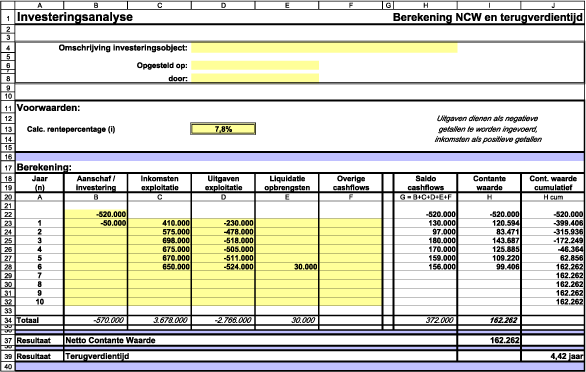Select column header H
The height and width of the screenshot is (372, 586).
(425, 5)
